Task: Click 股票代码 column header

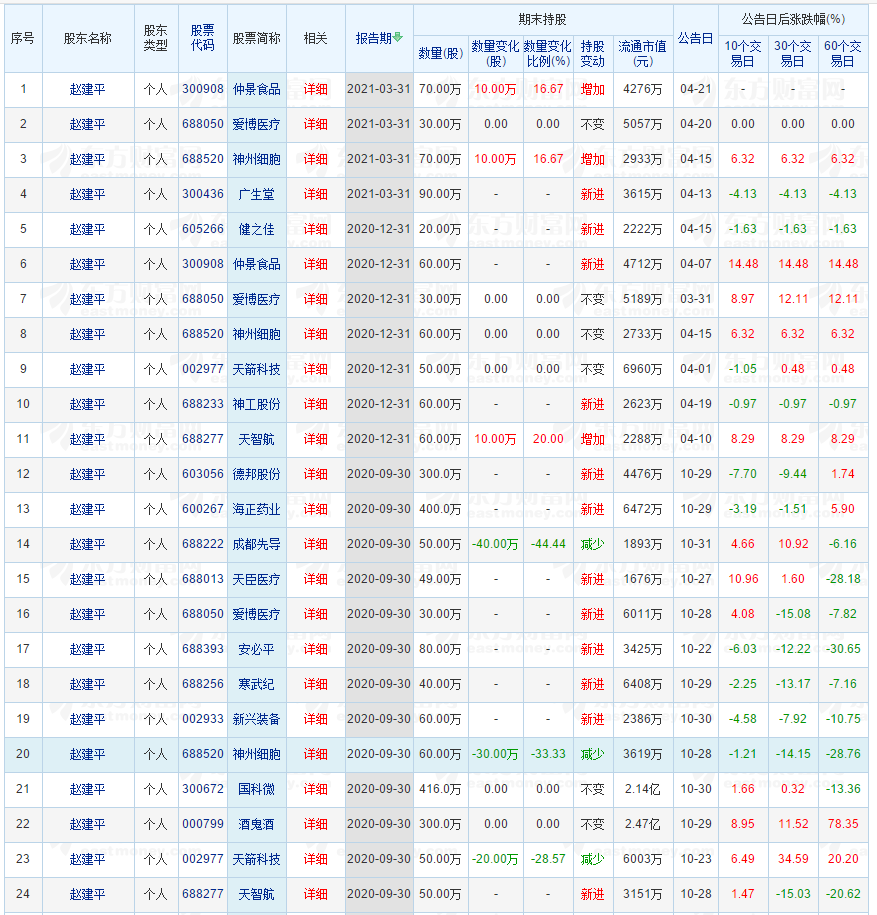Action: 202,38
